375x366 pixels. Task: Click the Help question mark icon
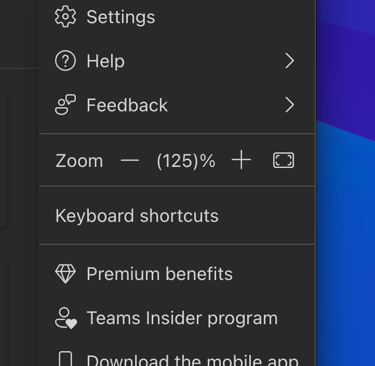click(x=65, y=61)
